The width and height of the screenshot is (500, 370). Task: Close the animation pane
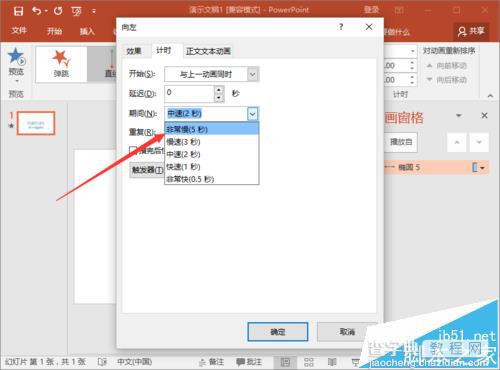tap(484, 116)
